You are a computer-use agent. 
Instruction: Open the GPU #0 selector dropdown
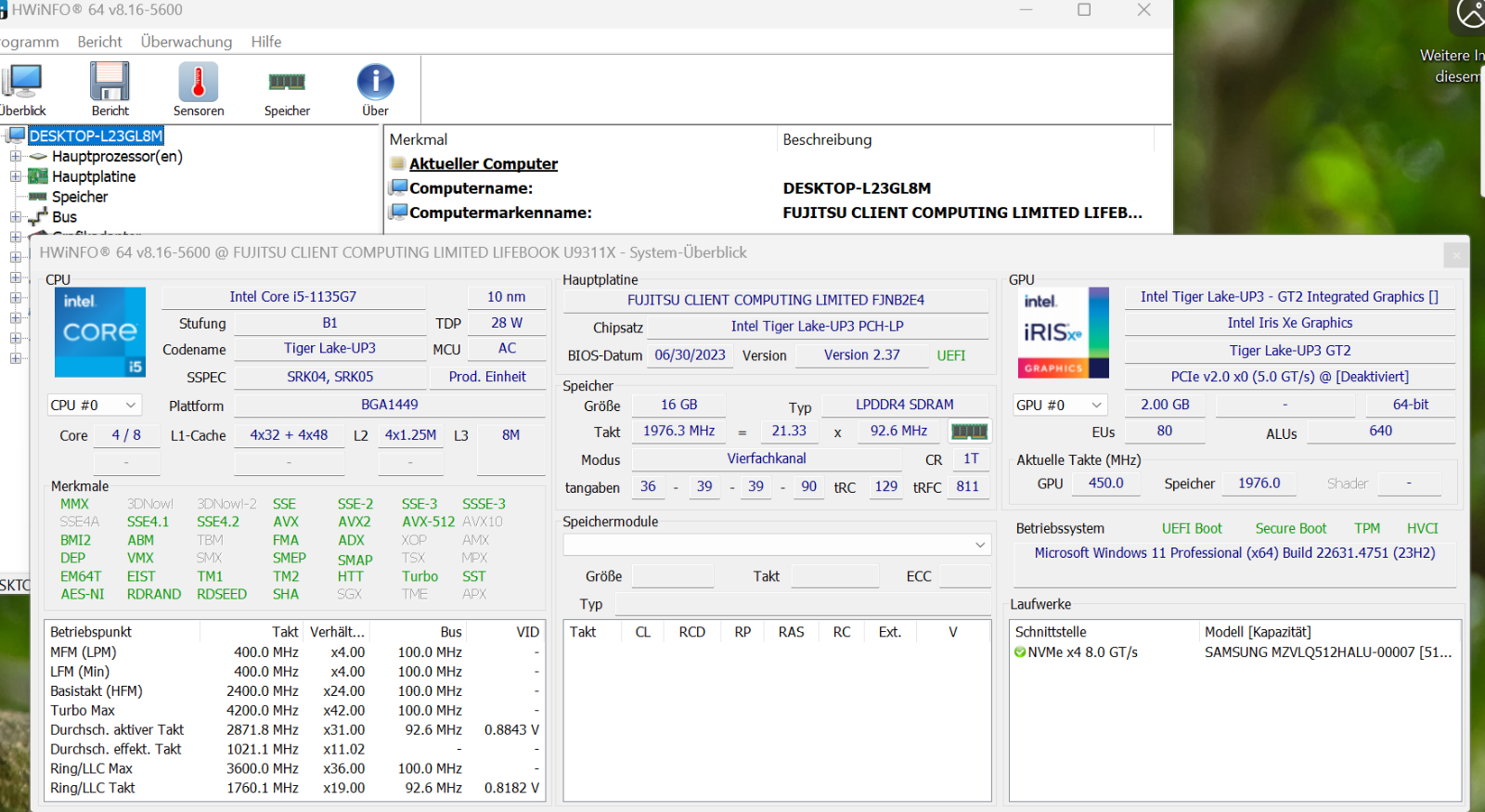click(x=1059, y=406)
